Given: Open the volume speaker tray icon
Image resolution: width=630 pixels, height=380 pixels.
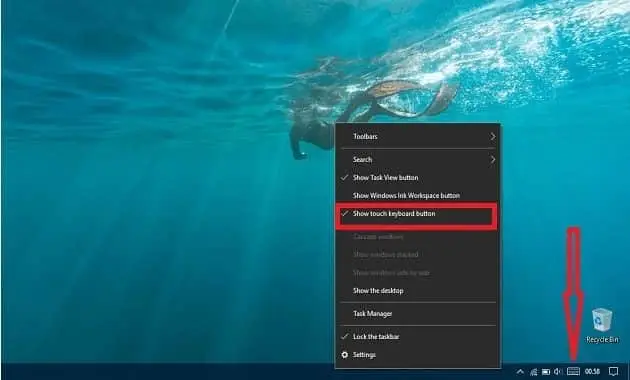Looking at the screenshot, I should pos(558,372).
